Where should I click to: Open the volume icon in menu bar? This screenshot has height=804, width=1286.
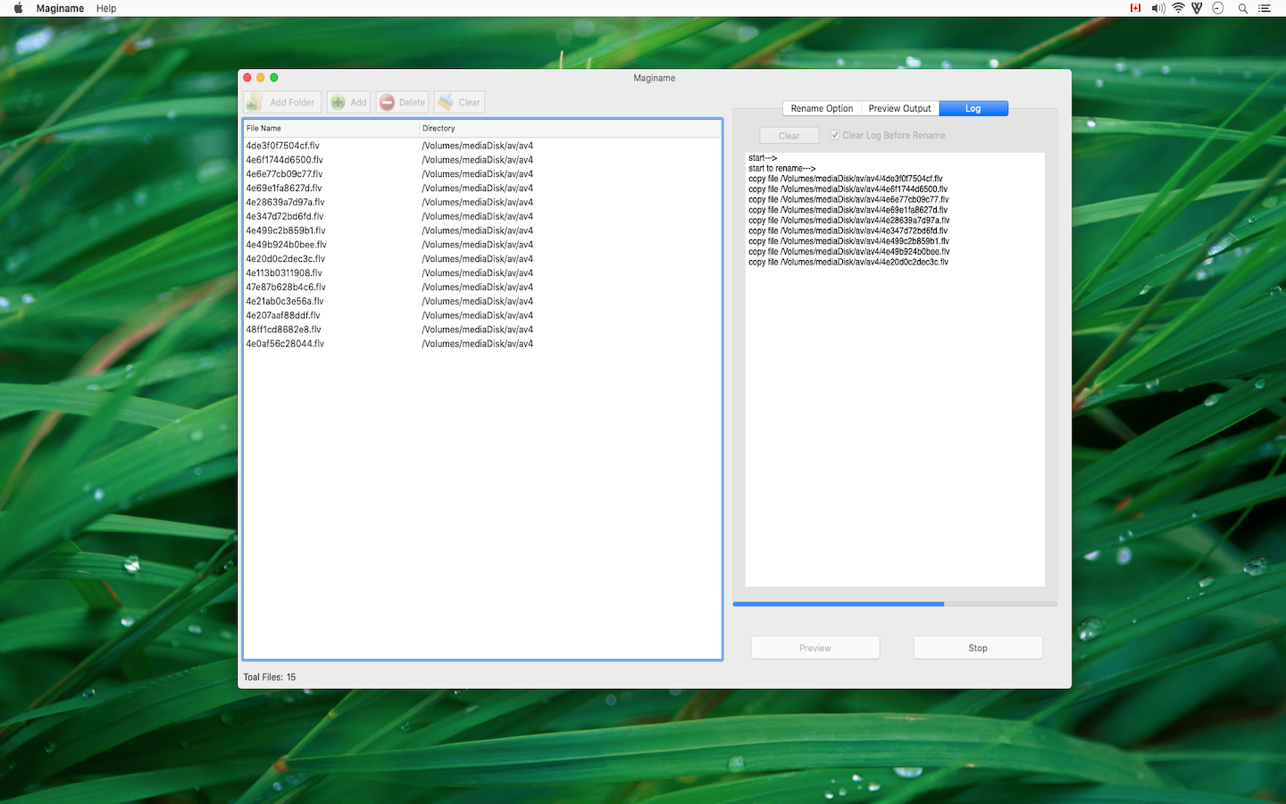1157,8
